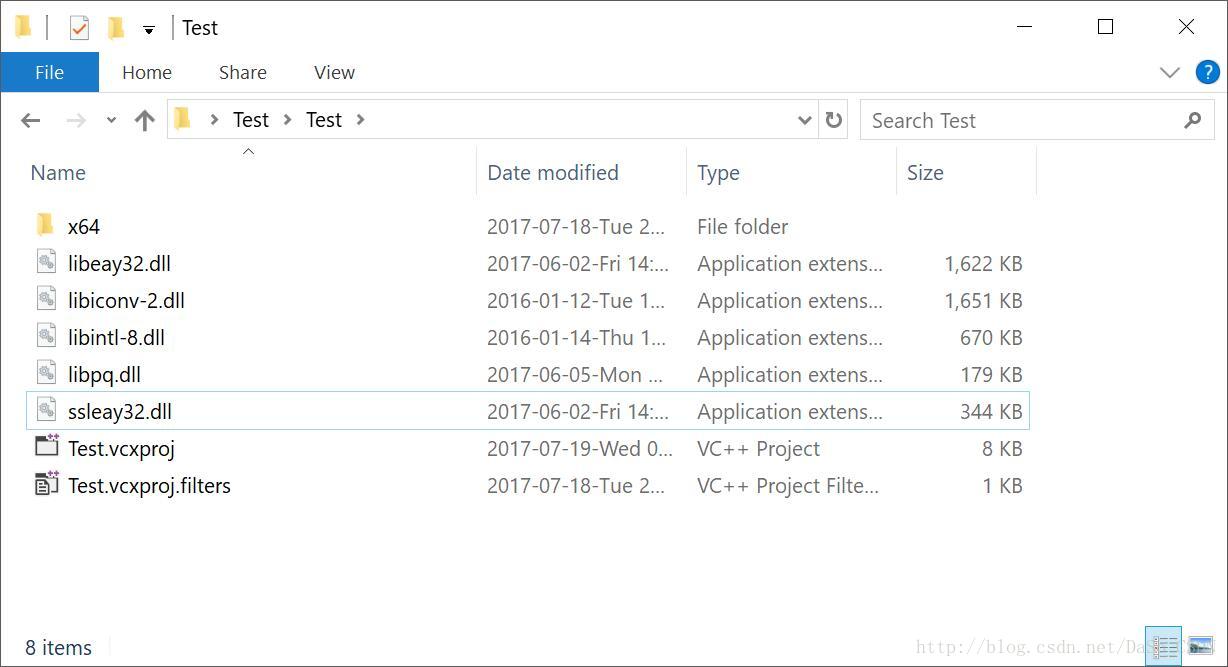Switch to the View ribbon tab
Screen dimensions: 1228x667
[334, 72]
